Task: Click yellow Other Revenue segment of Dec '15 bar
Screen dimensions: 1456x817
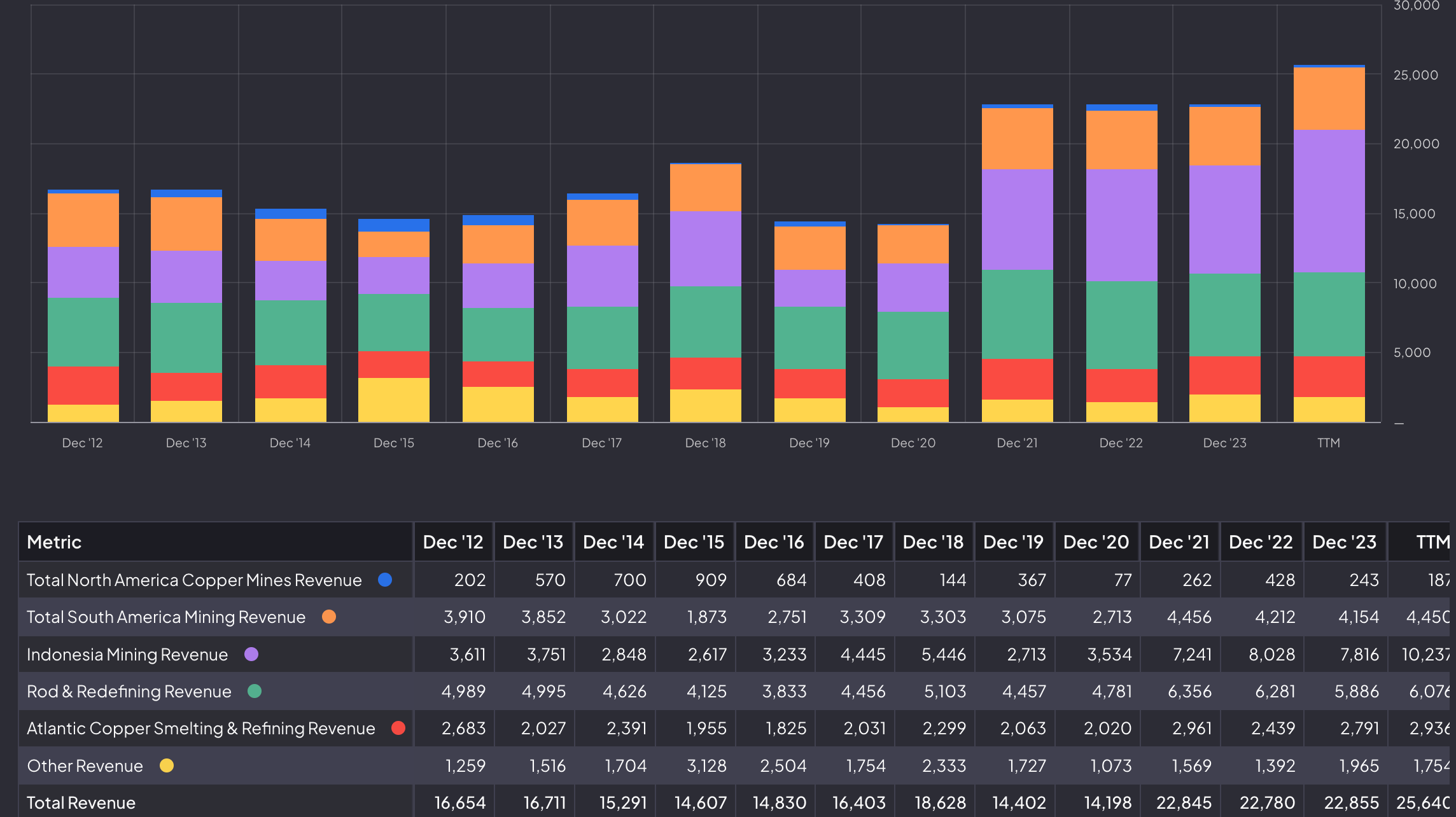Action: click(x=393, y=400)
